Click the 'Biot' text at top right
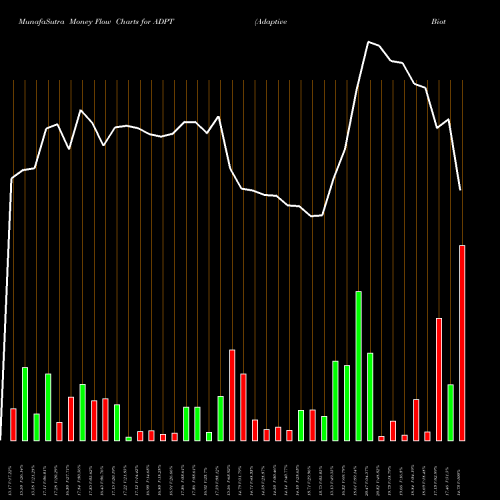500x500 pixels. click(438, 22)
